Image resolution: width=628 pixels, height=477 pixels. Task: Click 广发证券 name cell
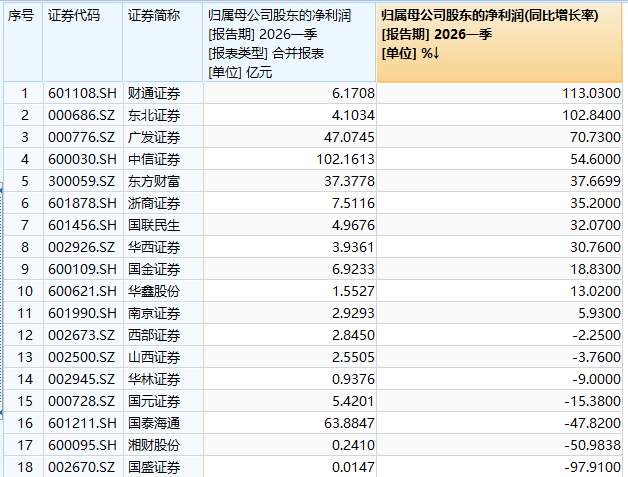[x=163, y=137]
